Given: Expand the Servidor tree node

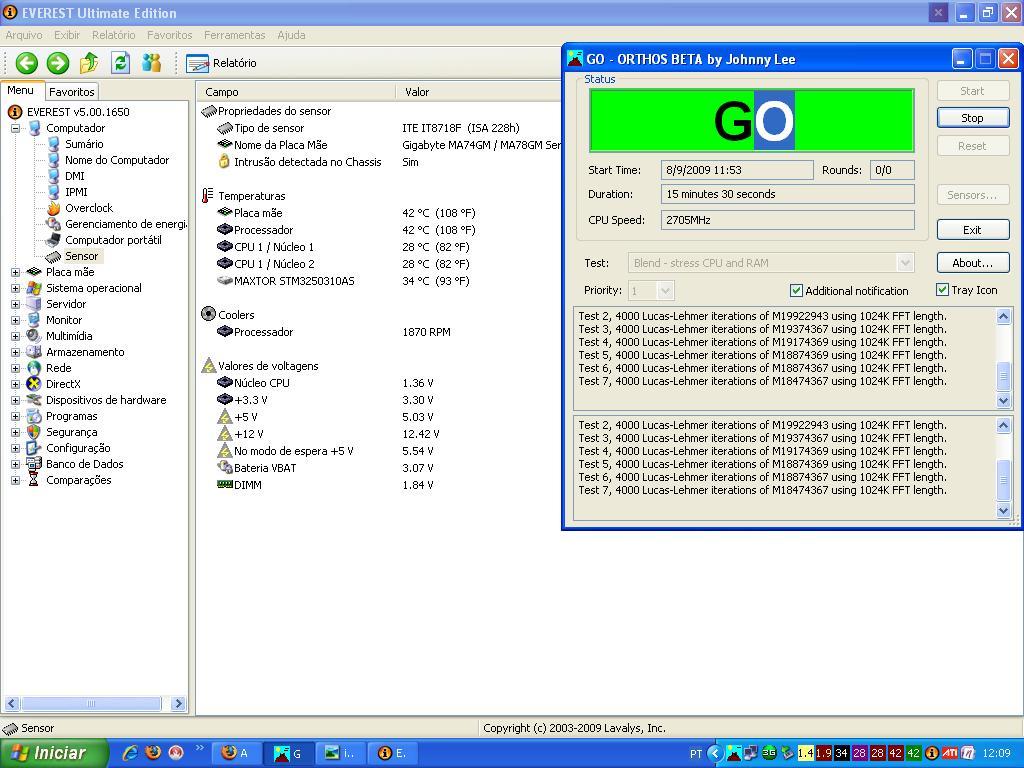Looking at the screenshot, I should (15, 304).
